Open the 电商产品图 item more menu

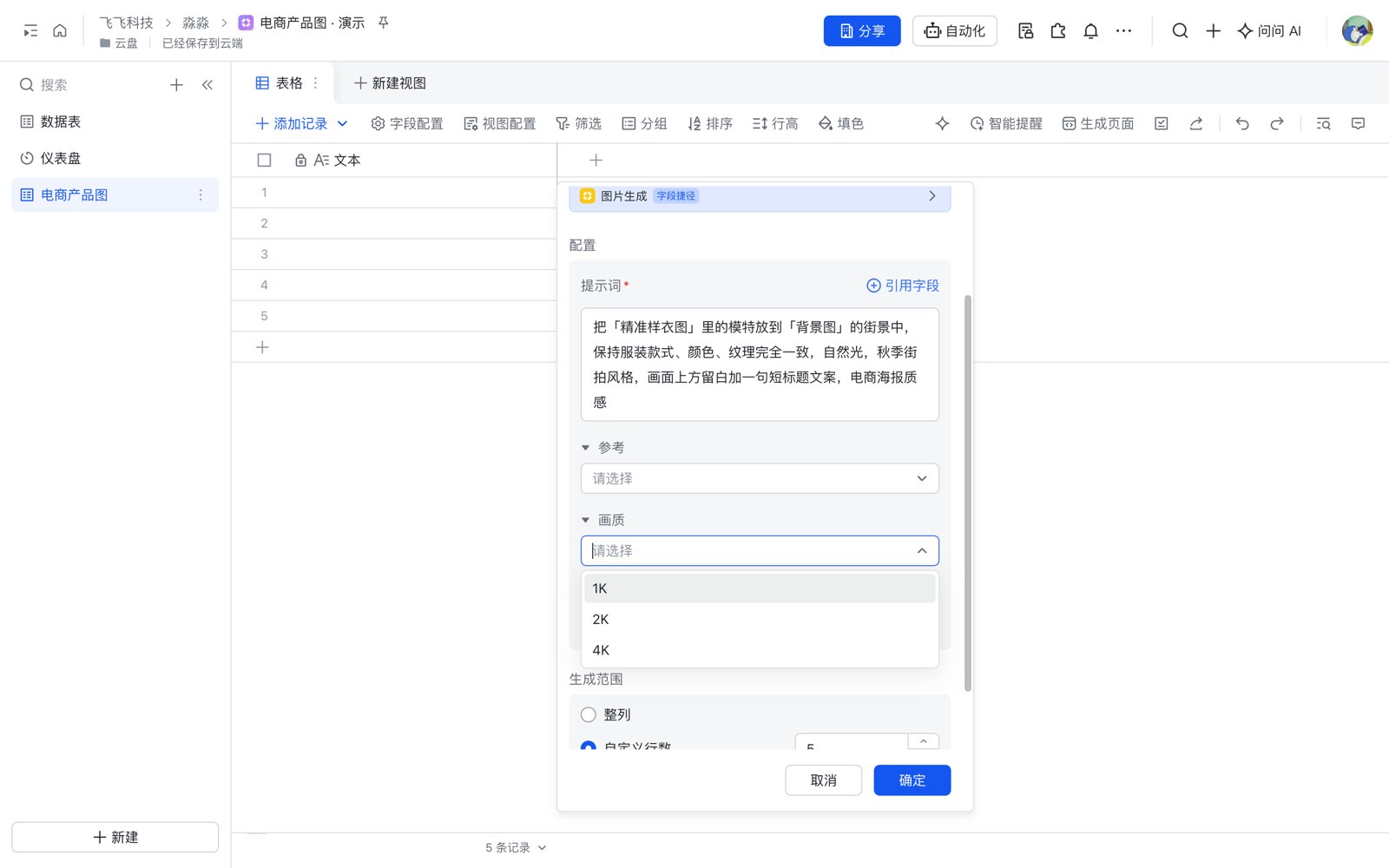[201, 195]
